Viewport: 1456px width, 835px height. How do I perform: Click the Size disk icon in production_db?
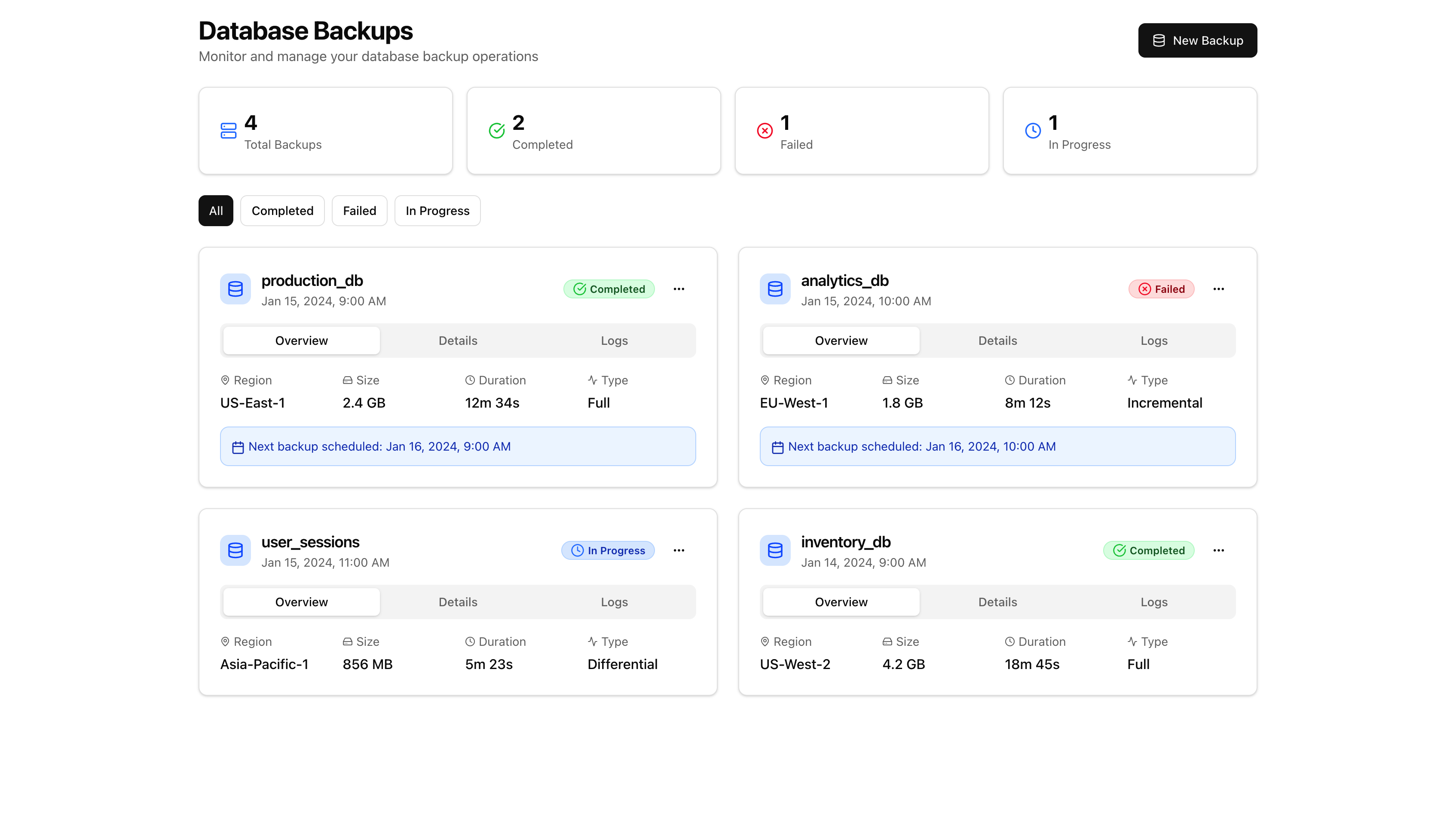point(347,380)
